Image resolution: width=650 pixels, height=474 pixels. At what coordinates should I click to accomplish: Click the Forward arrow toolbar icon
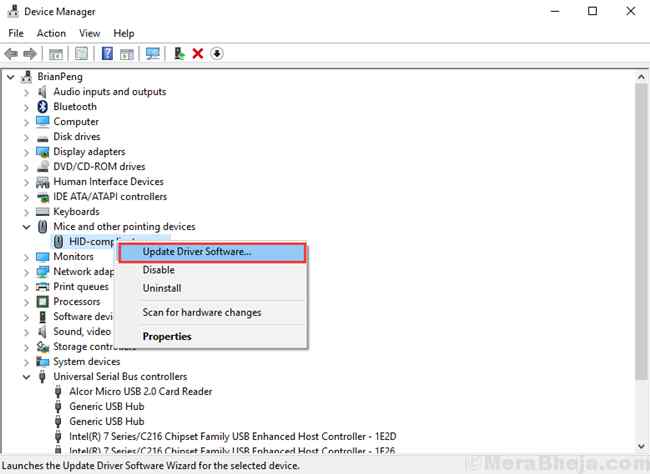point(30,53)
